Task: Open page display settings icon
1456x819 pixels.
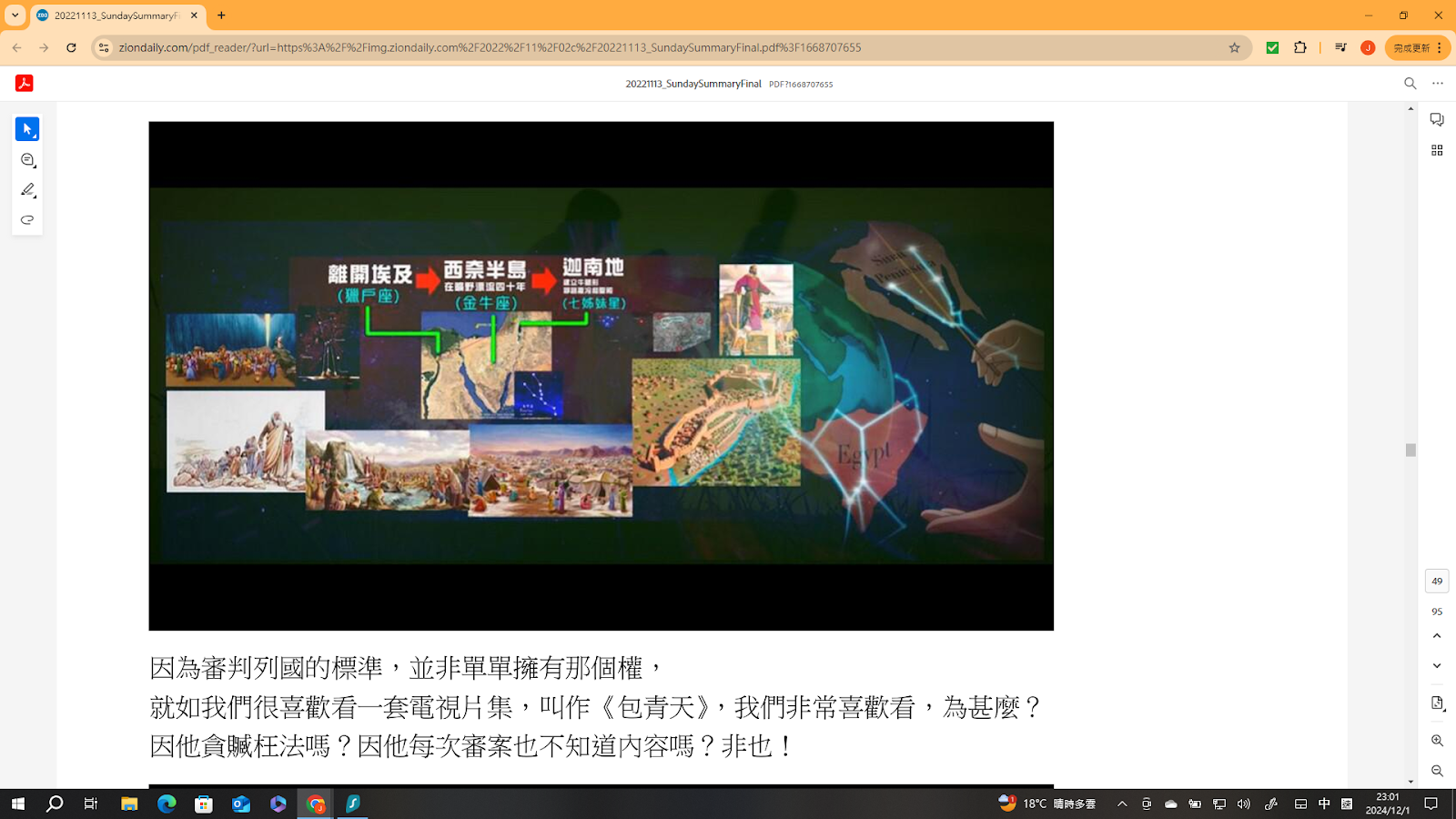Action: (x=1437, y=703)
